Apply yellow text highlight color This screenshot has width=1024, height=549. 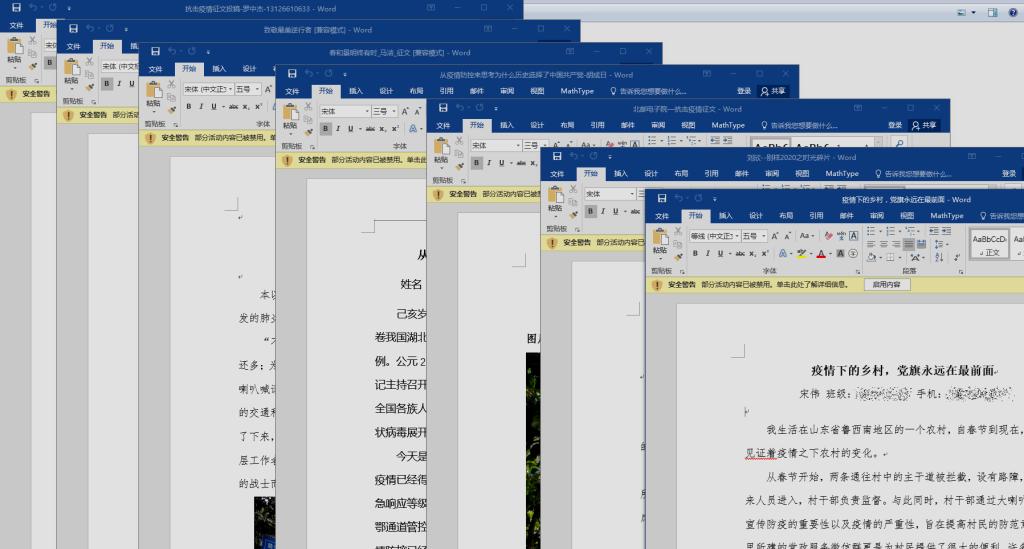tap(802, 253)
